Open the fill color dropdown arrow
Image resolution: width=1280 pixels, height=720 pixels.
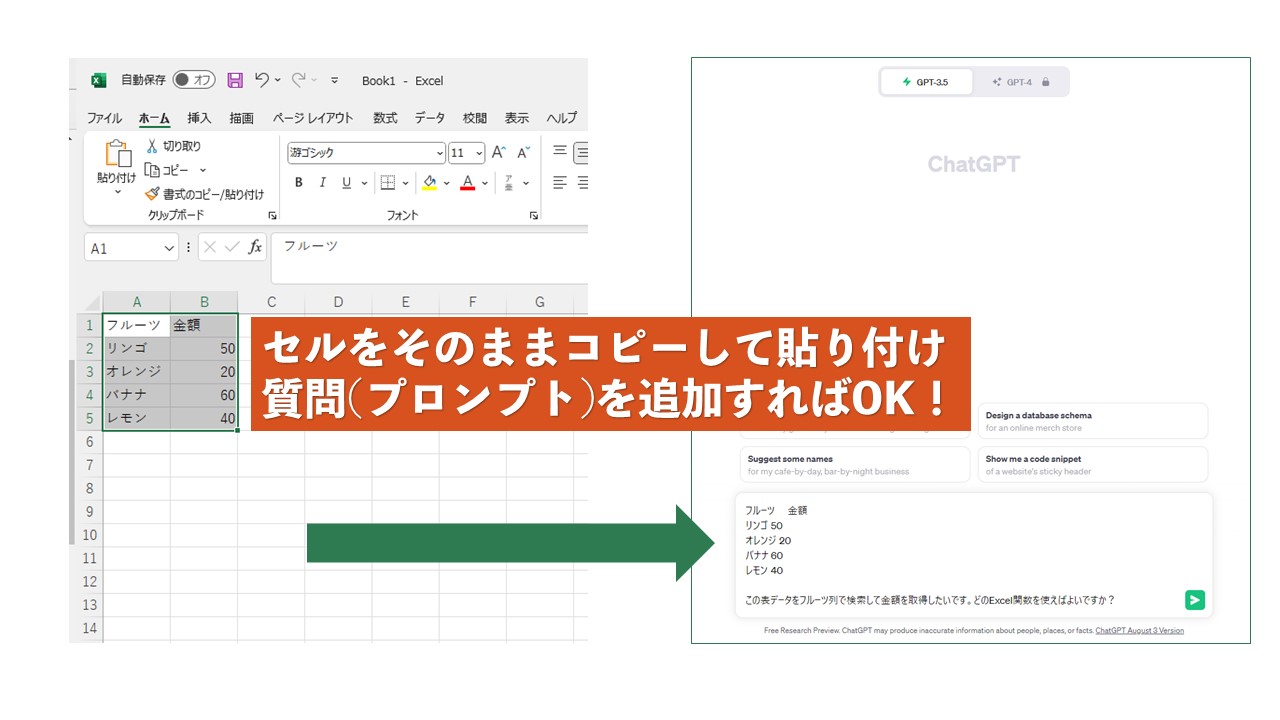[446, 183]
